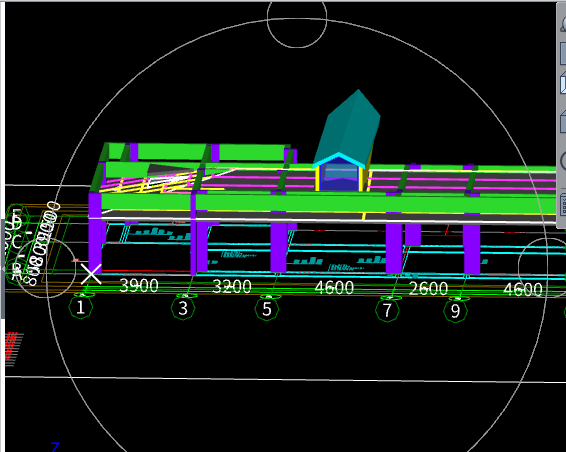Click the white X marker near grid 1

coord(91,274)
